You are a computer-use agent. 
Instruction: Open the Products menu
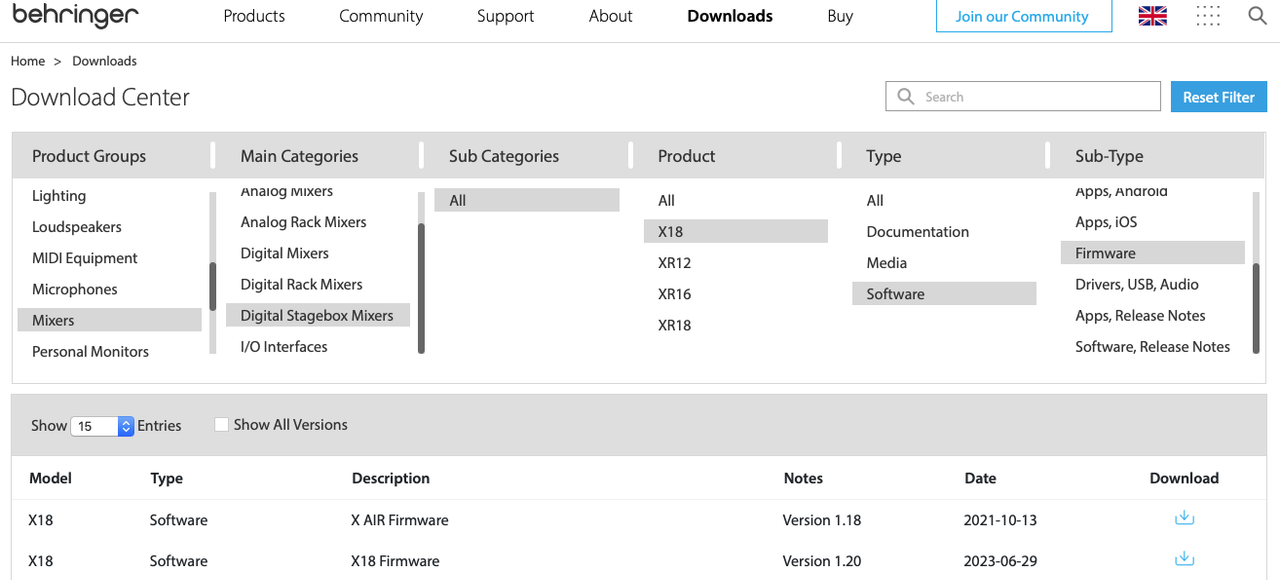[x=254, y=16]
